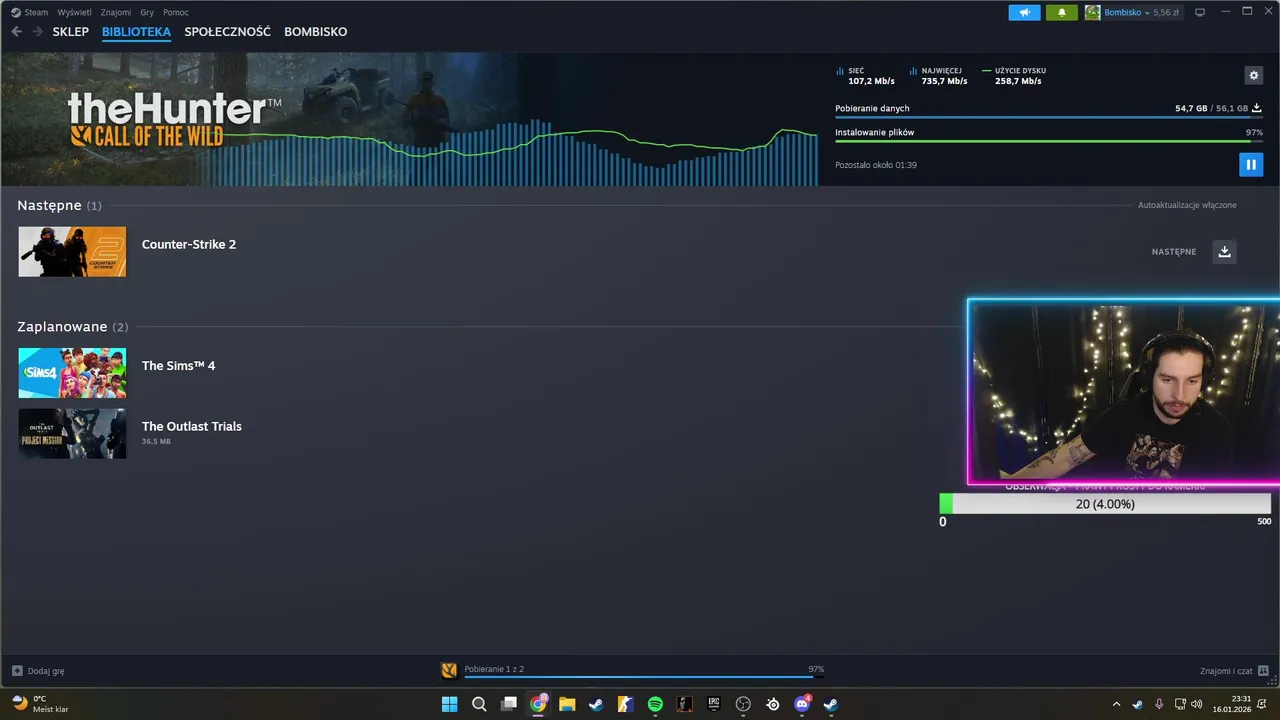Pause theHunter download
The width and height of the screenshot is (1280, 720).
1251,164
